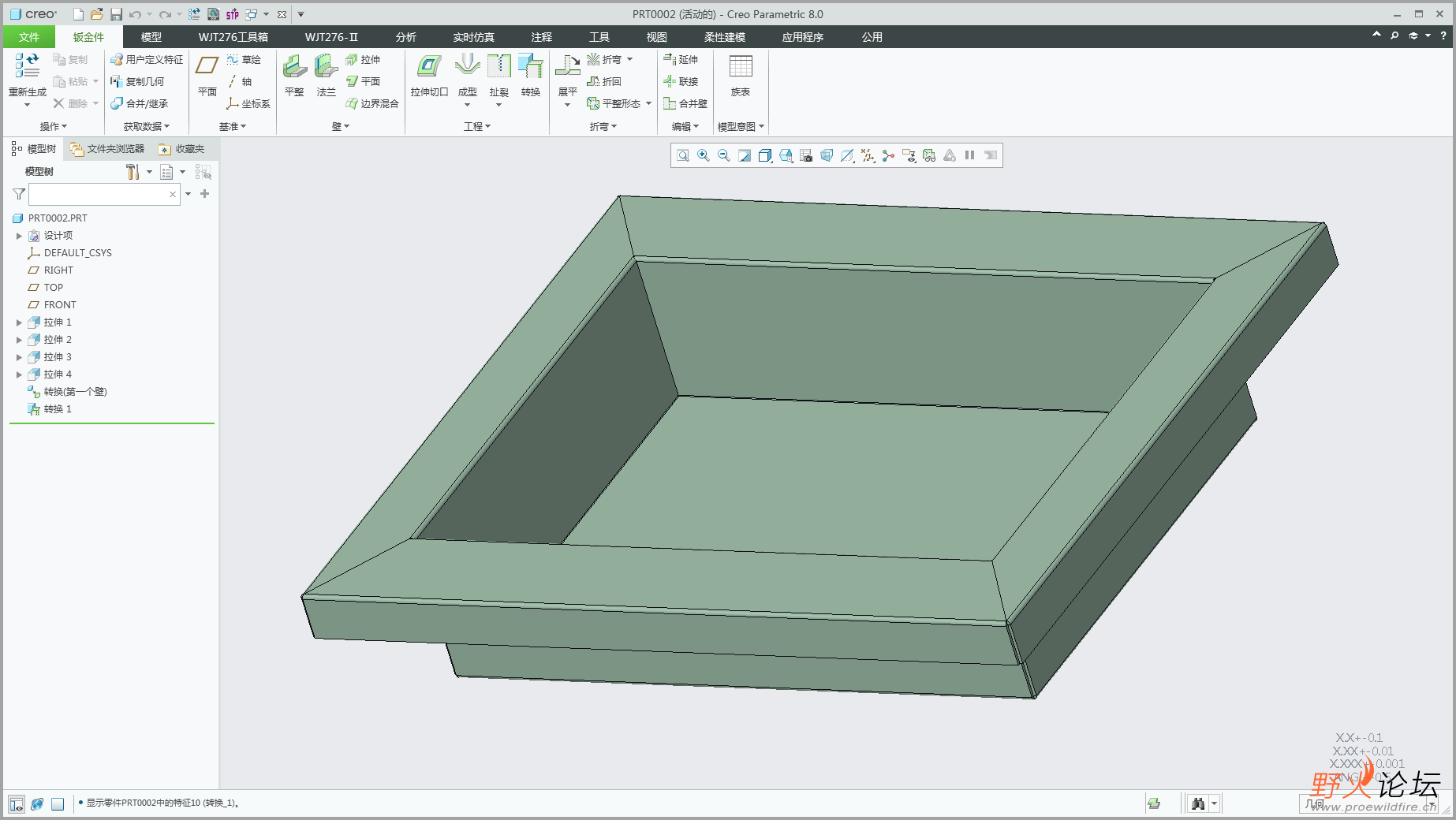Toggle annotation display in graphics toolbar
Screen dimensions: 1456x820
909,155
